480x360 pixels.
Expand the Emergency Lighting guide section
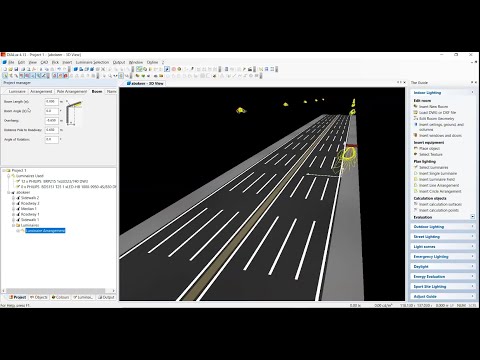coord(443,257)
